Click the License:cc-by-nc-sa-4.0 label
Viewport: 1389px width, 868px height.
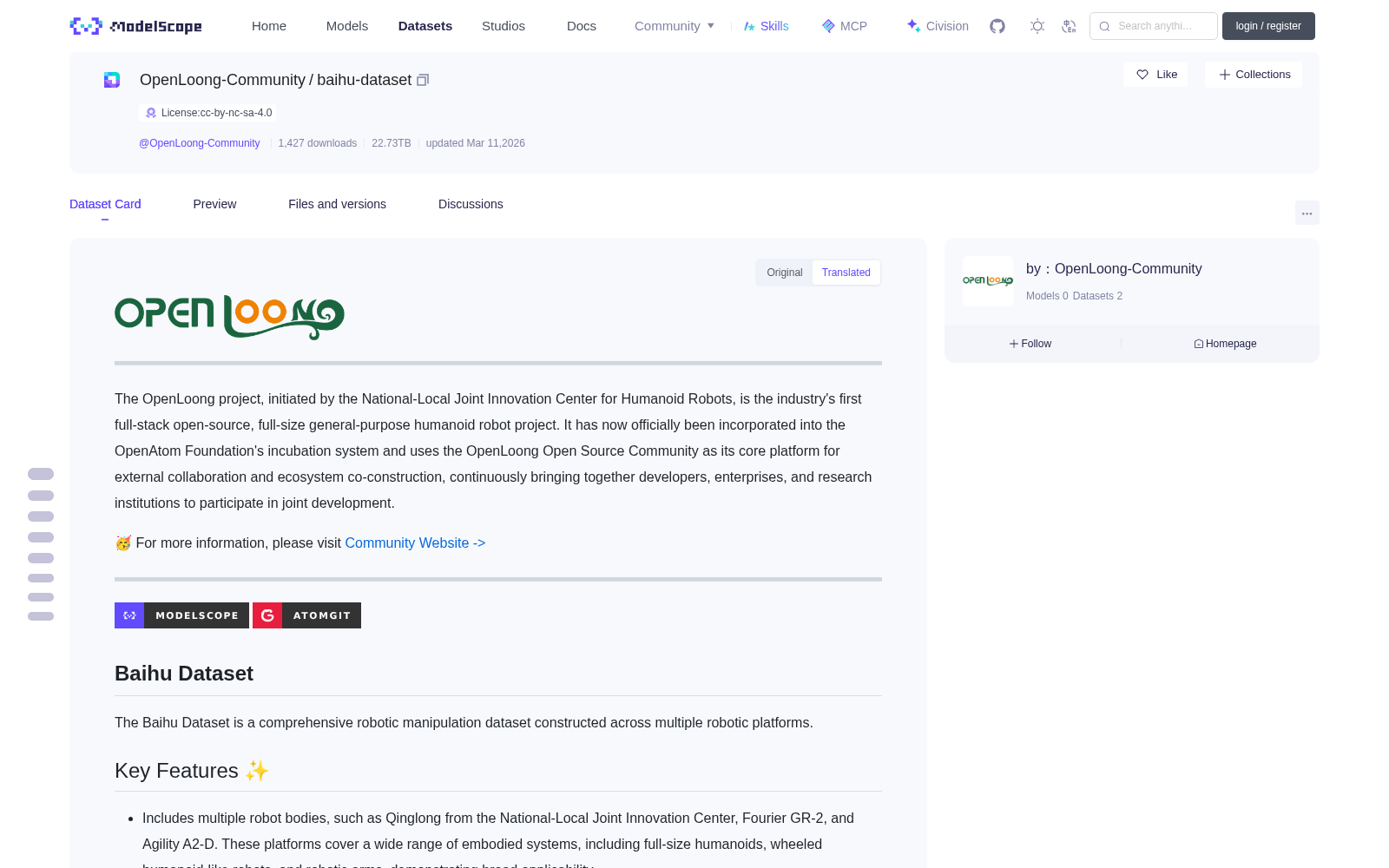point(217,113)
